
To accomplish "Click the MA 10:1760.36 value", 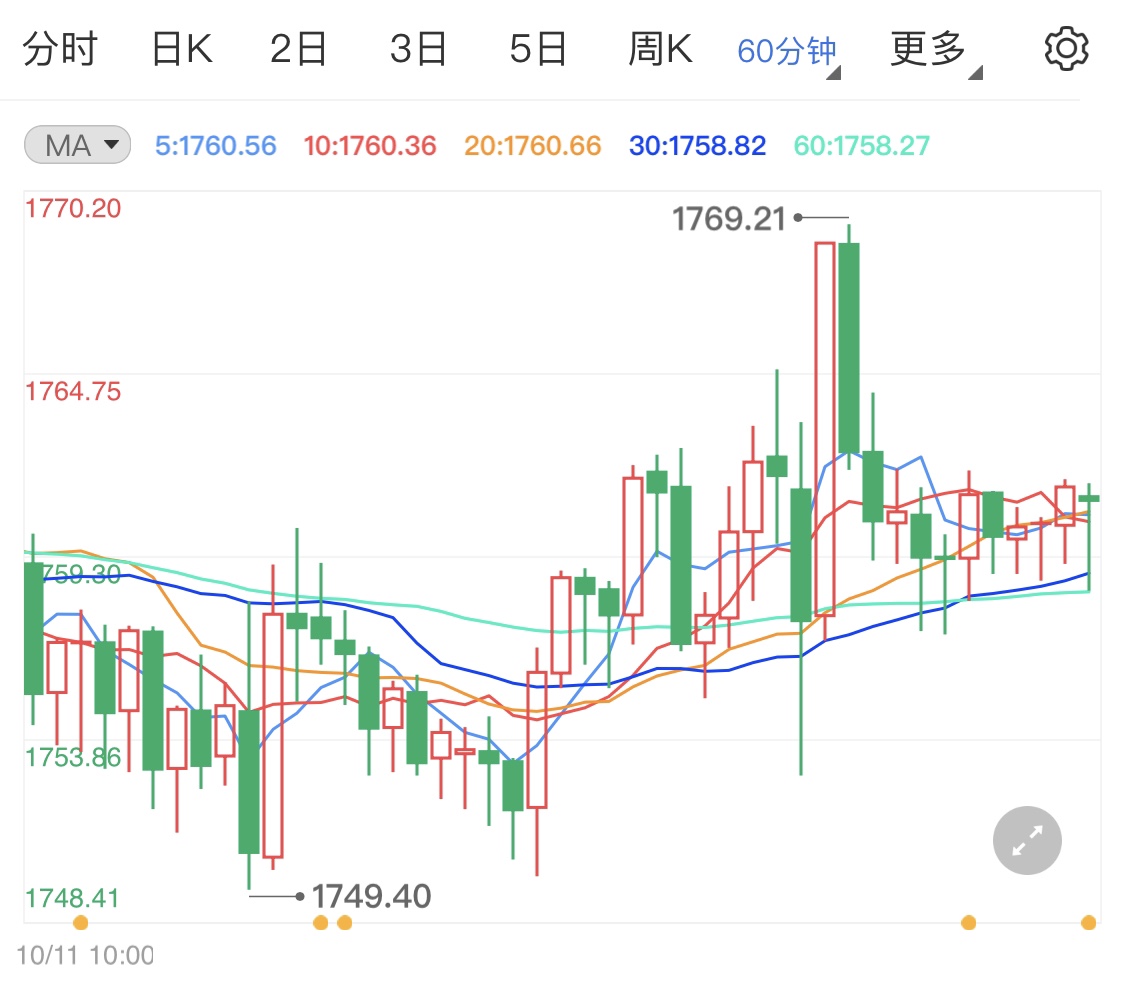I will [369, 146].
